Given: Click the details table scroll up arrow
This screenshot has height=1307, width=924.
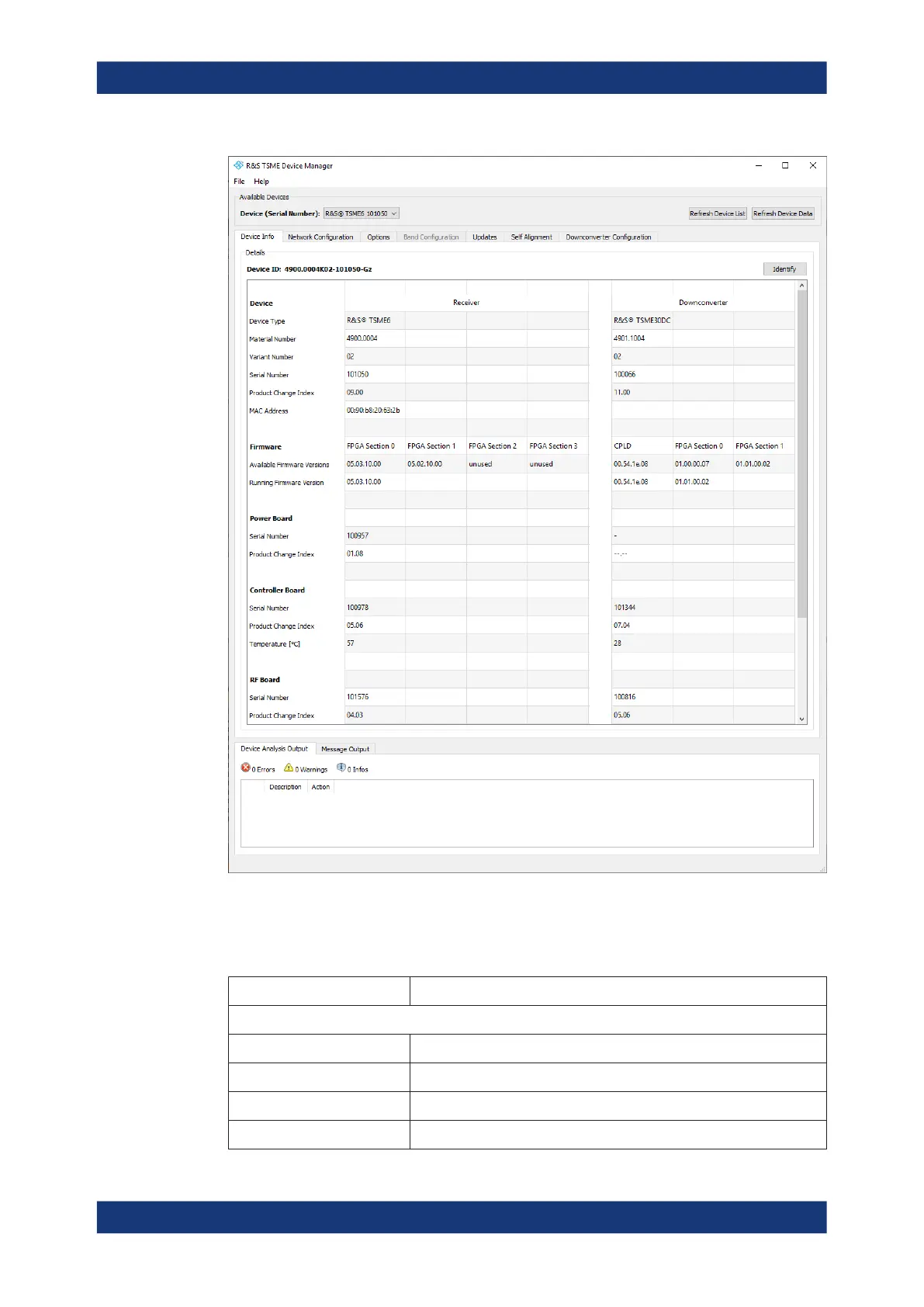Looking at the screenshot, I should pyautogui.click(x=802, y=286).
